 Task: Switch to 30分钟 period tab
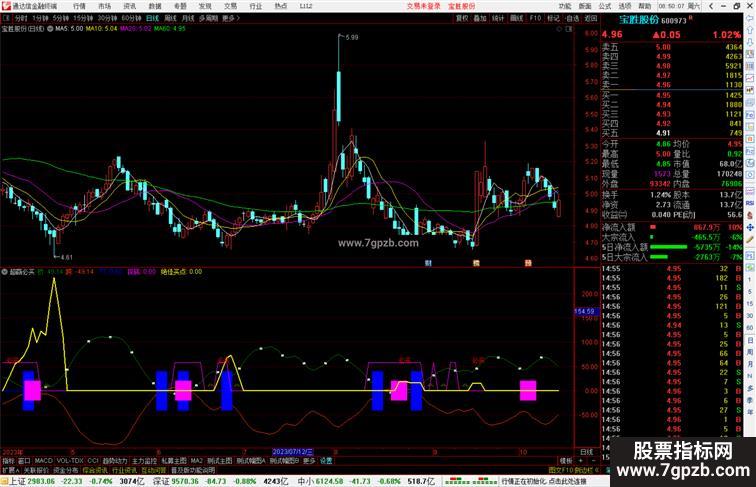107,18
